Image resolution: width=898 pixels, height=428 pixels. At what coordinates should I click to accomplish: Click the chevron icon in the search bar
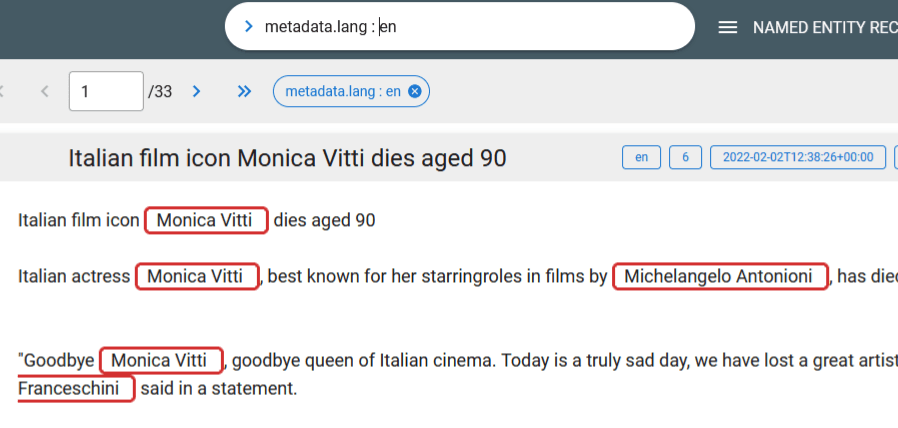pyautogui.click(x=249, y=27)
